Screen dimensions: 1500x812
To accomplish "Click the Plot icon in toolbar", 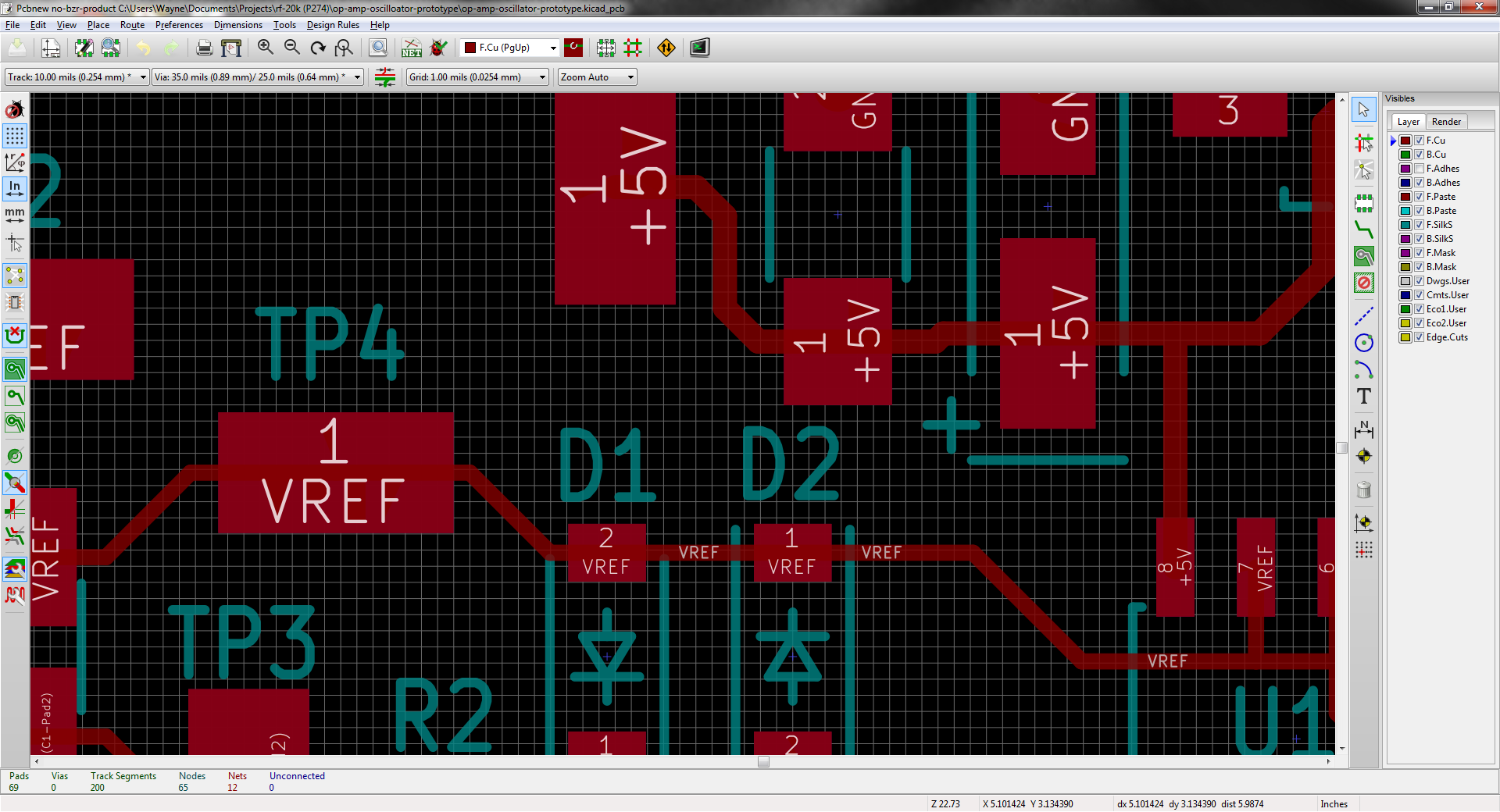I will (231, 48).
